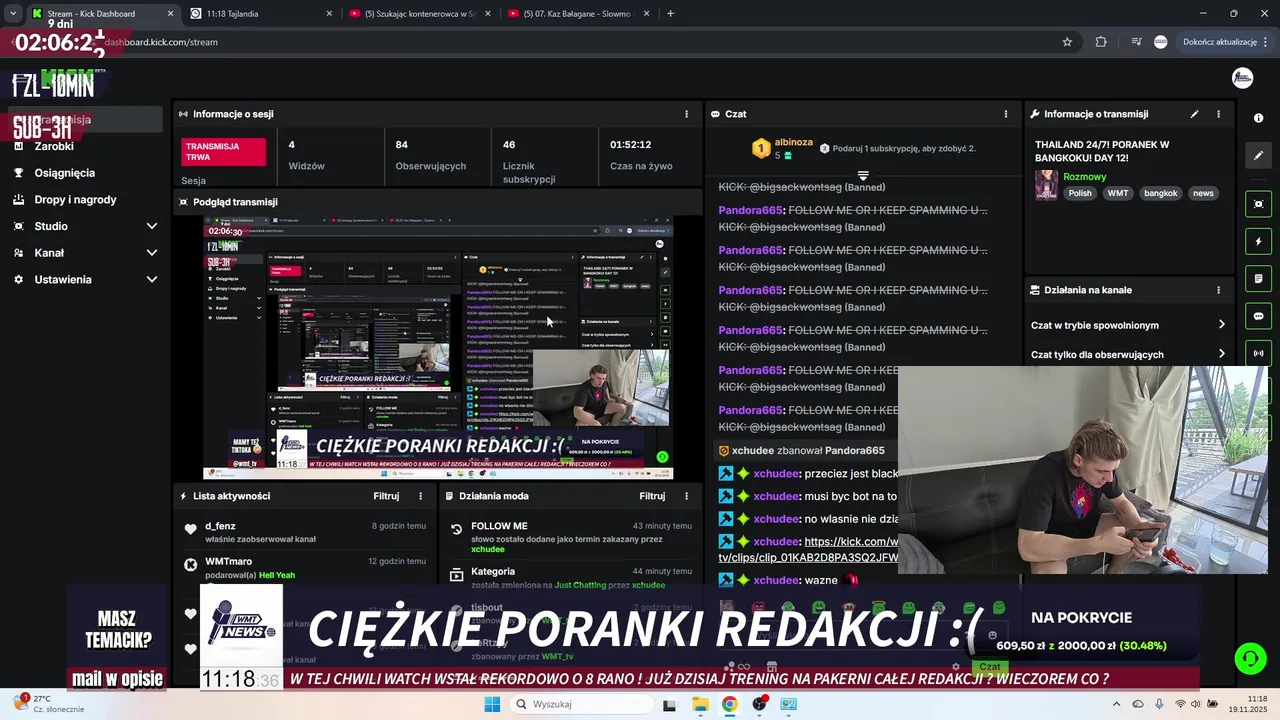Image resolution: width=1280 pixels, height=720 pixels.
Task: Click the pencil button in the right toolbar
Action: click(1258, 155)
